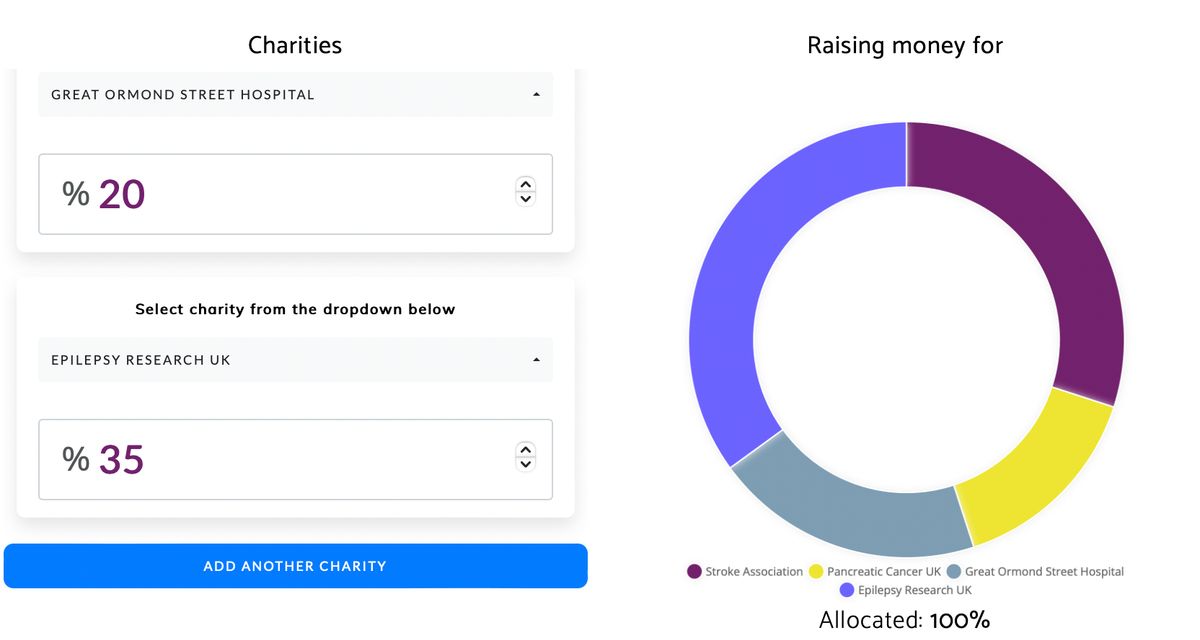Click the down stepper arrow on the 20% field

[525, 201]
